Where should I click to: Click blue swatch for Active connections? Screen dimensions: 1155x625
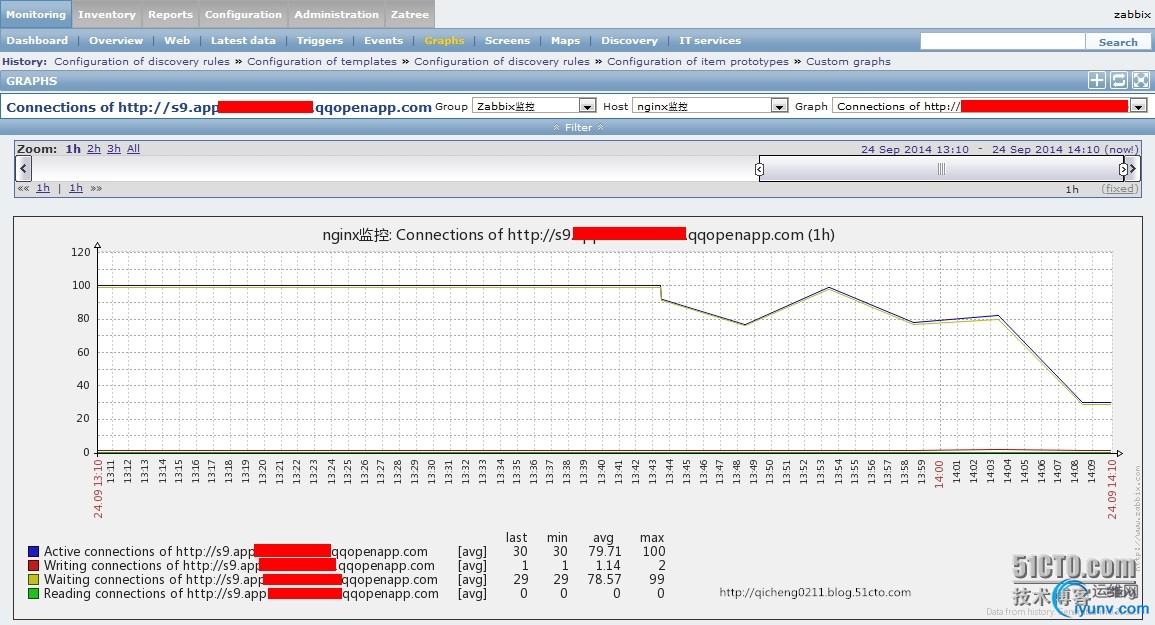[x=33, y=551]
